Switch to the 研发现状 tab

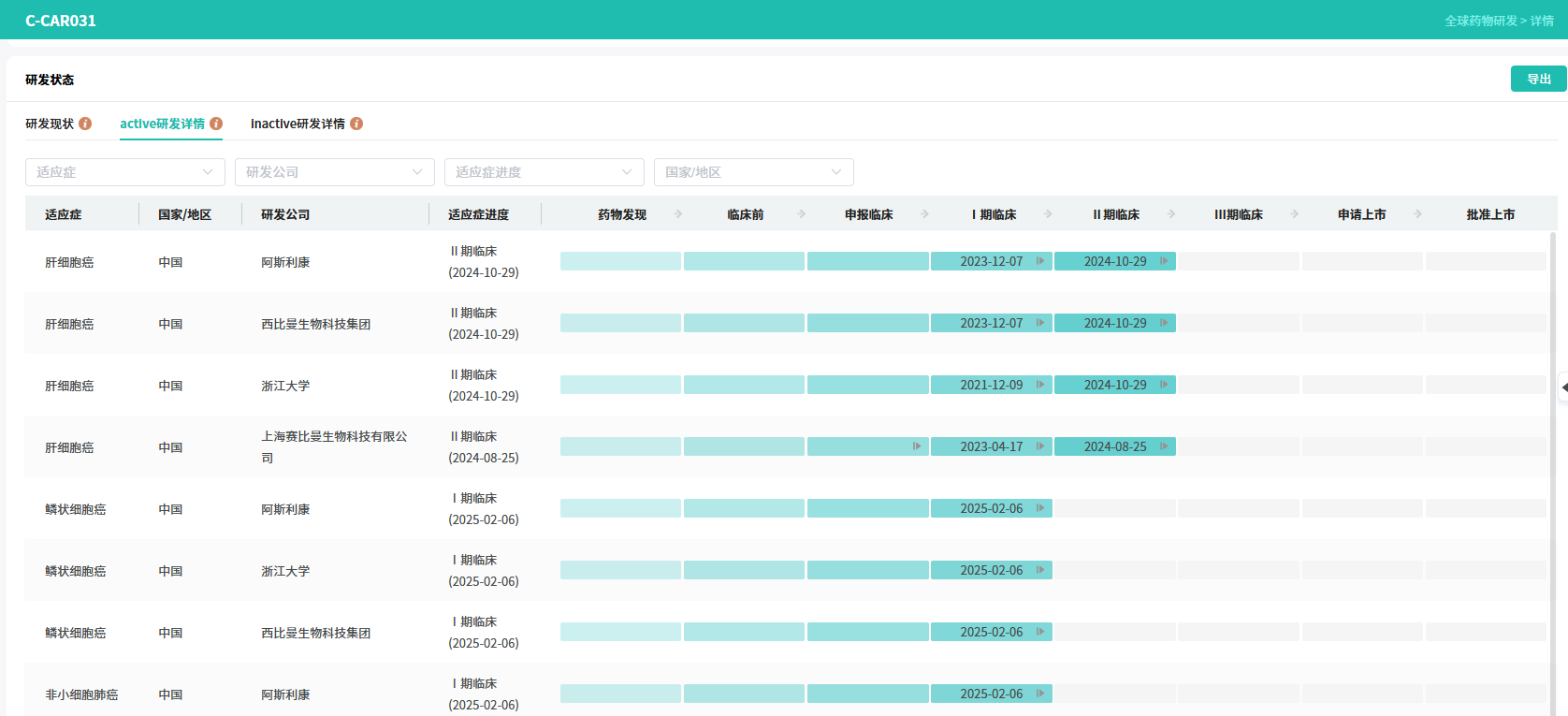pos(50,124)
